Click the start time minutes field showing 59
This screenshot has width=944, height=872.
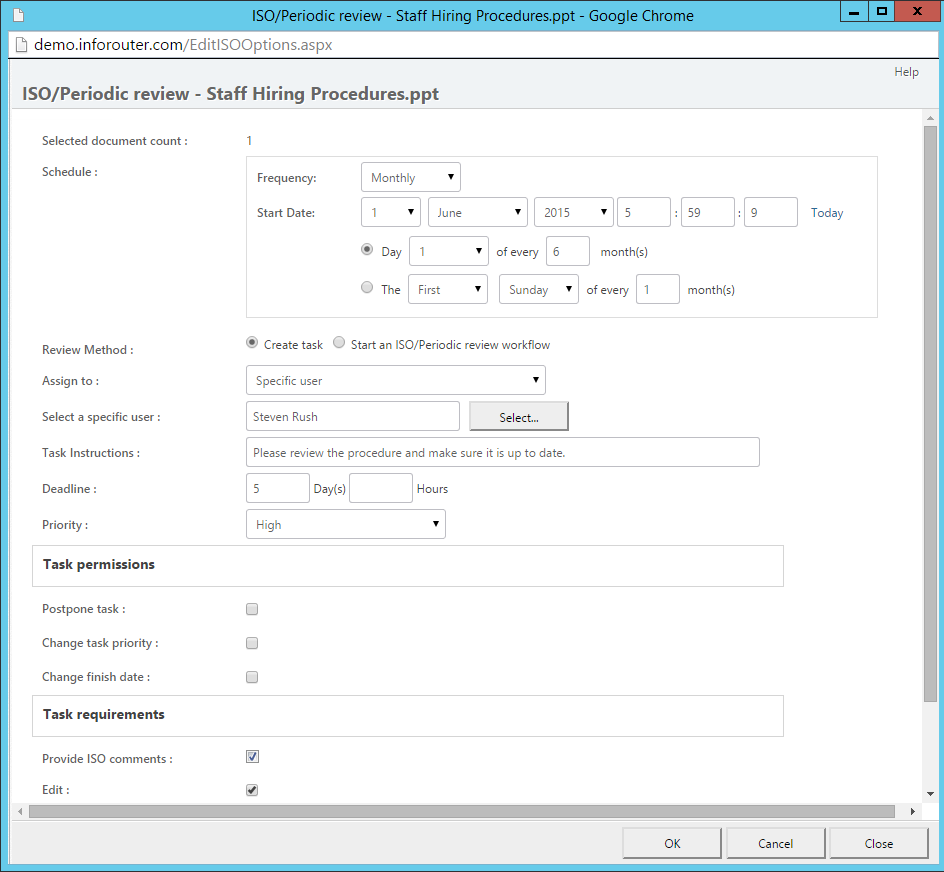click(x=707, y=212)
